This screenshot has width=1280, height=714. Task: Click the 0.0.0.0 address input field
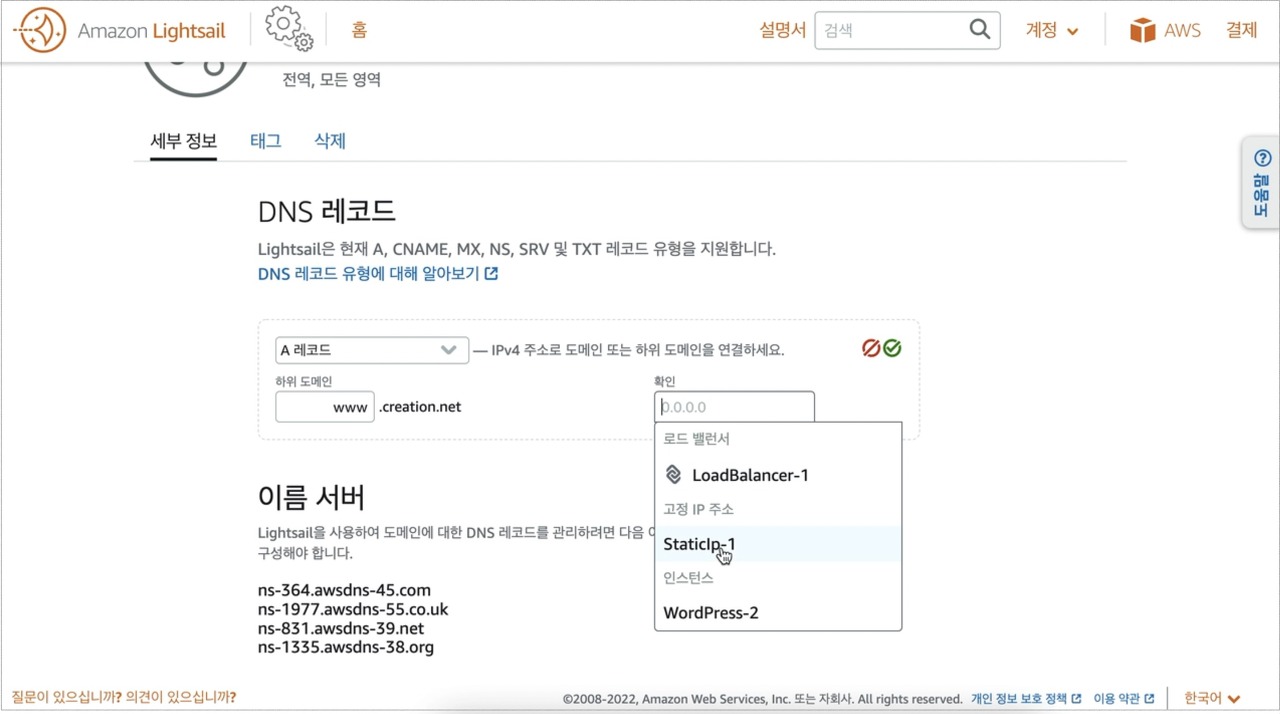734,407
